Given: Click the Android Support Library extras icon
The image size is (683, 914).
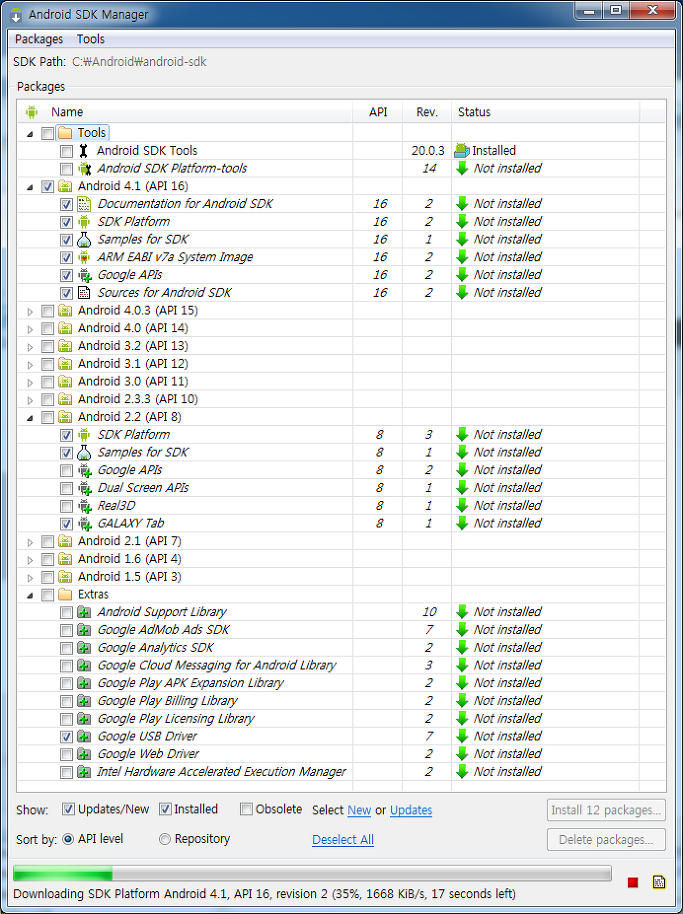Looking at the screenshot, I should point(85,612).
